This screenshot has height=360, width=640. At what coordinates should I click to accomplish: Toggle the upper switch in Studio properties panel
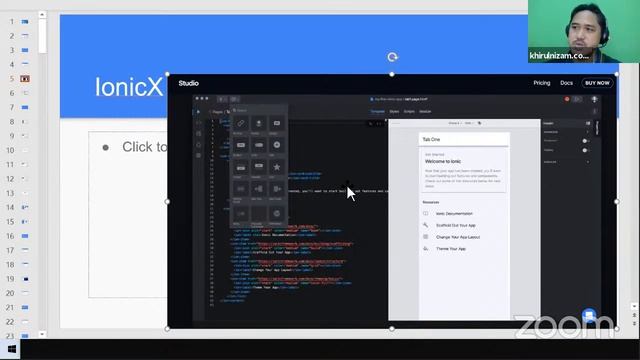(x=585, y=141)
